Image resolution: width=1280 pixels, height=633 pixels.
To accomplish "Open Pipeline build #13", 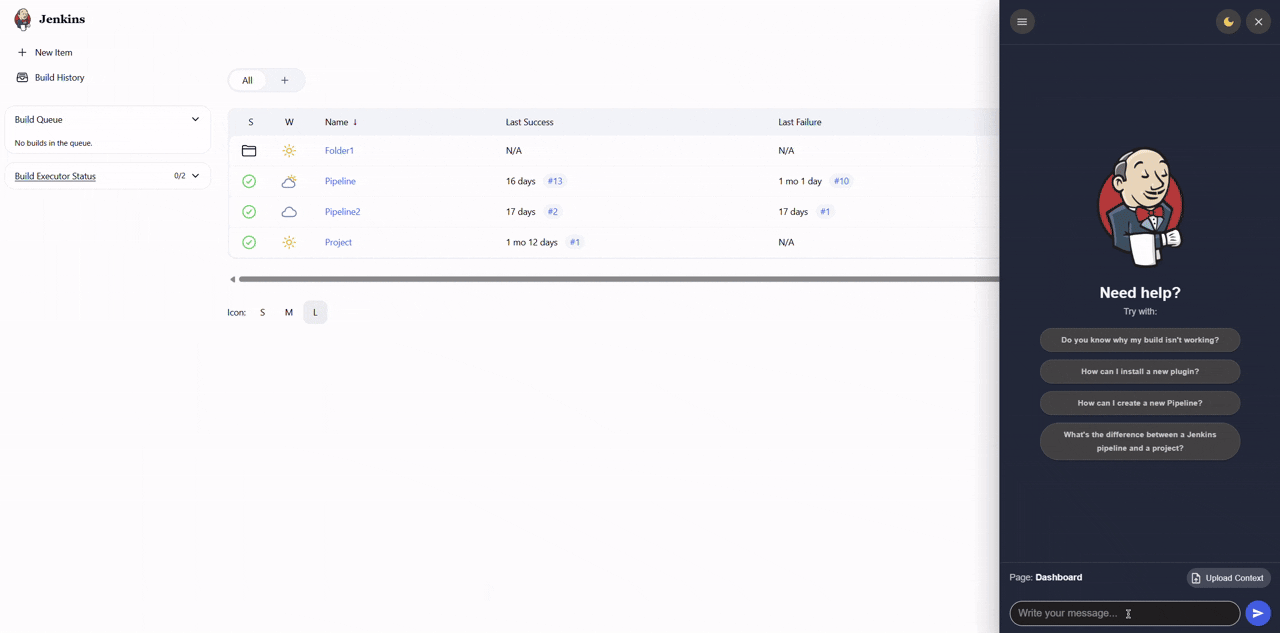I will [x=555, y=181].
